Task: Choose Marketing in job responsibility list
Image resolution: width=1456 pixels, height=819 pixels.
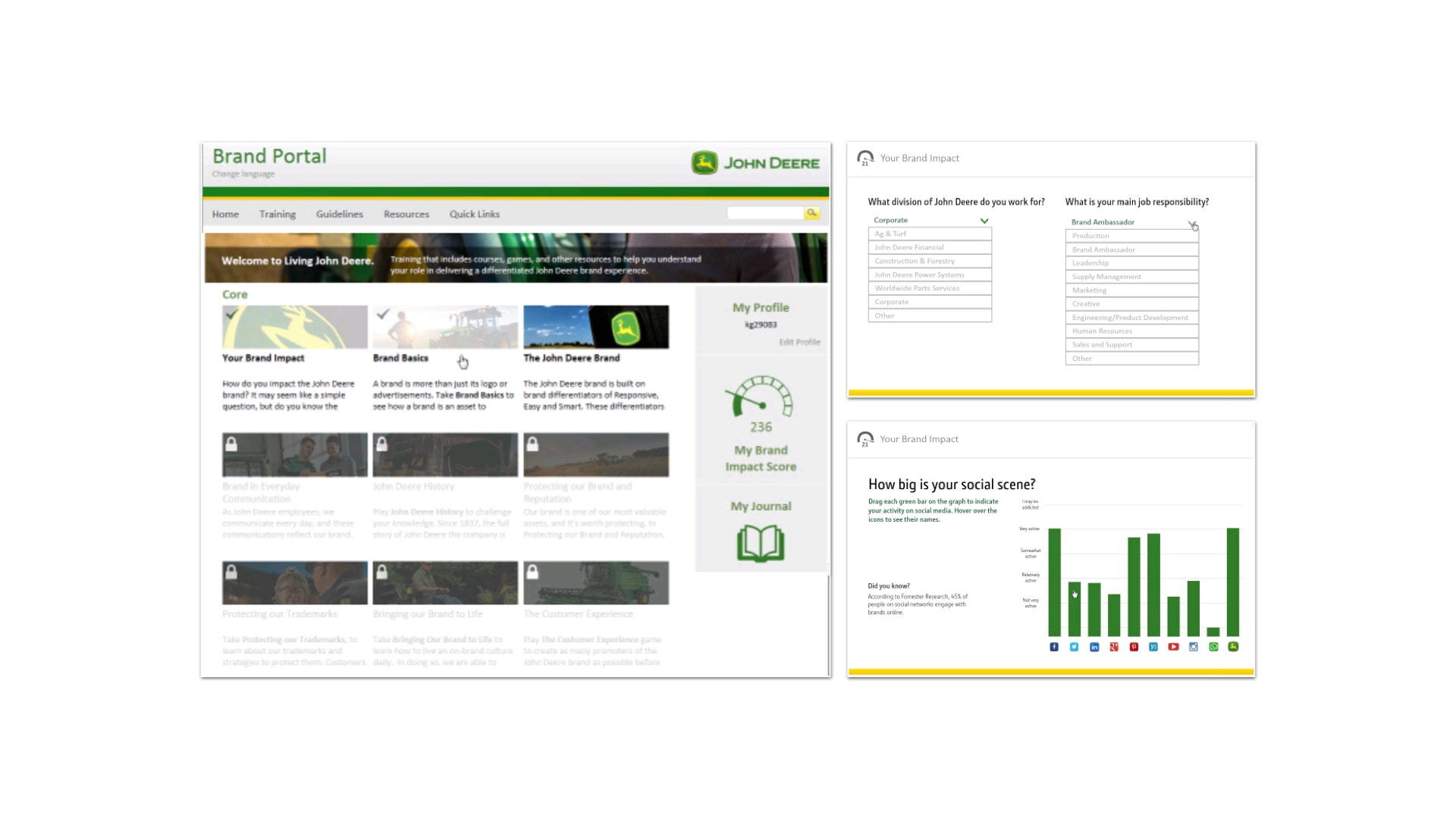Action: click(x=1131, y=290)
